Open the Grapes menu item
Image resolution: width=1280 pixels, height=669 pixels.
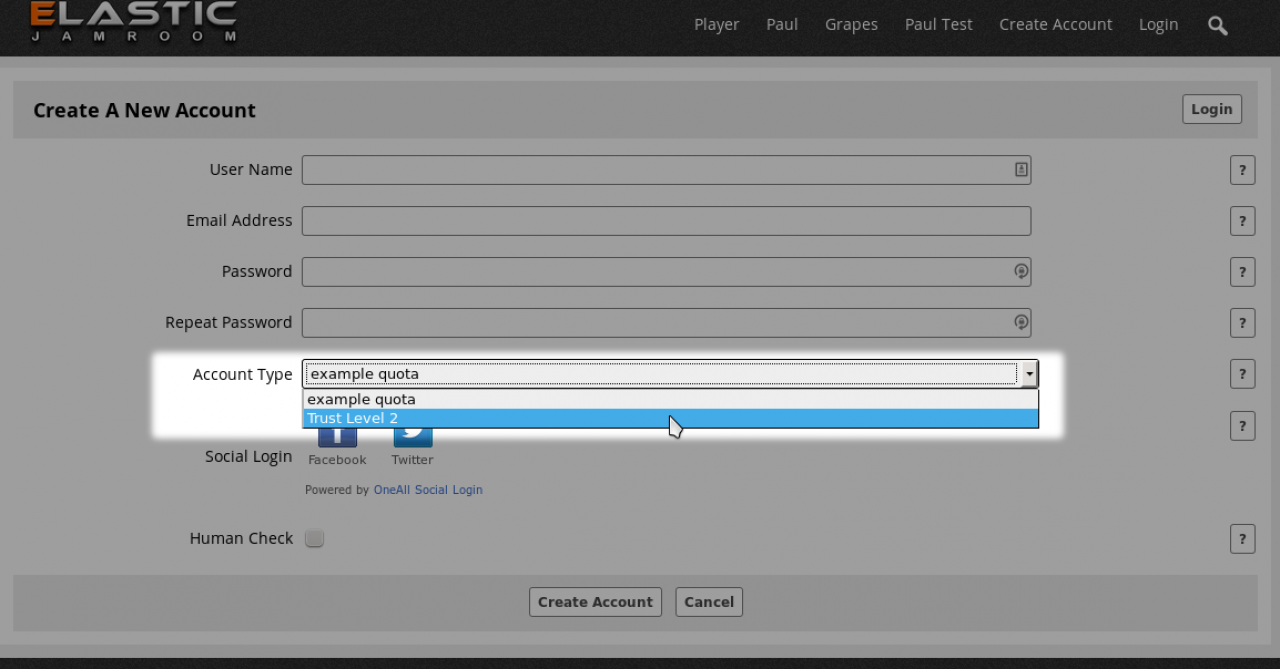point(851,24)
